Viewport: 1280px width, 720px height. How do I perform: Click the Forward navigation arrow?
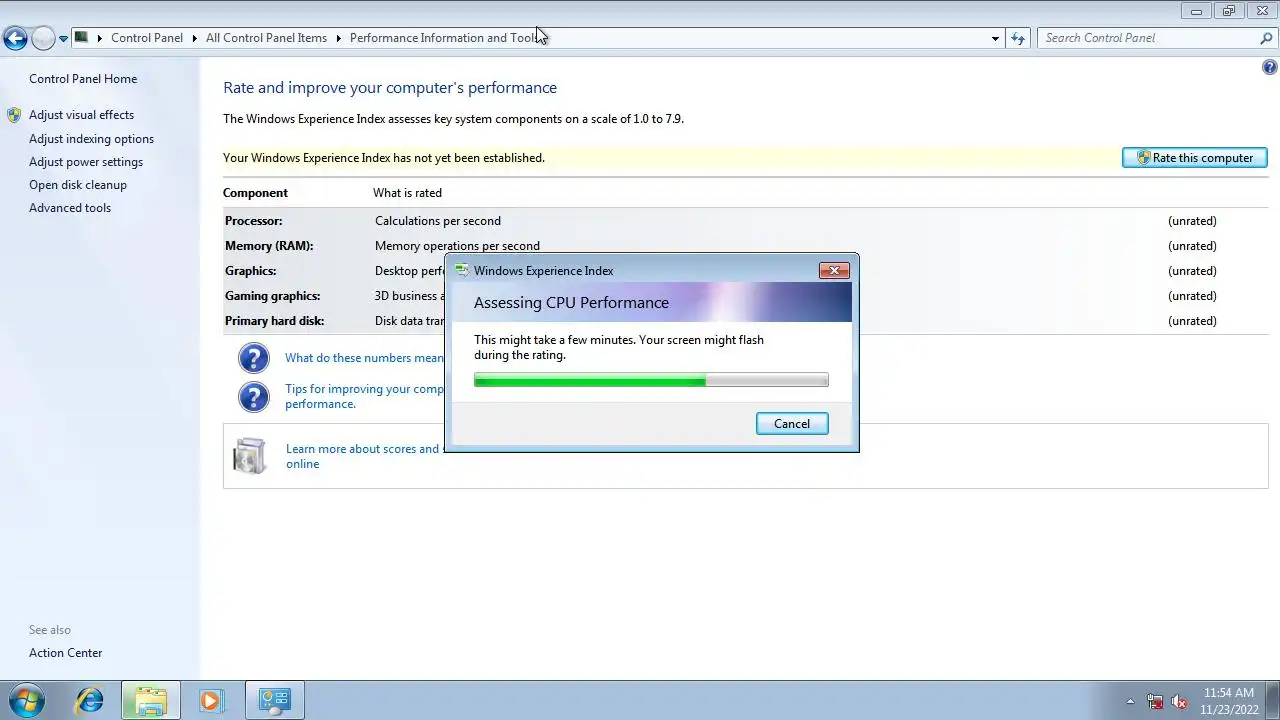click(x=43, y=38)
